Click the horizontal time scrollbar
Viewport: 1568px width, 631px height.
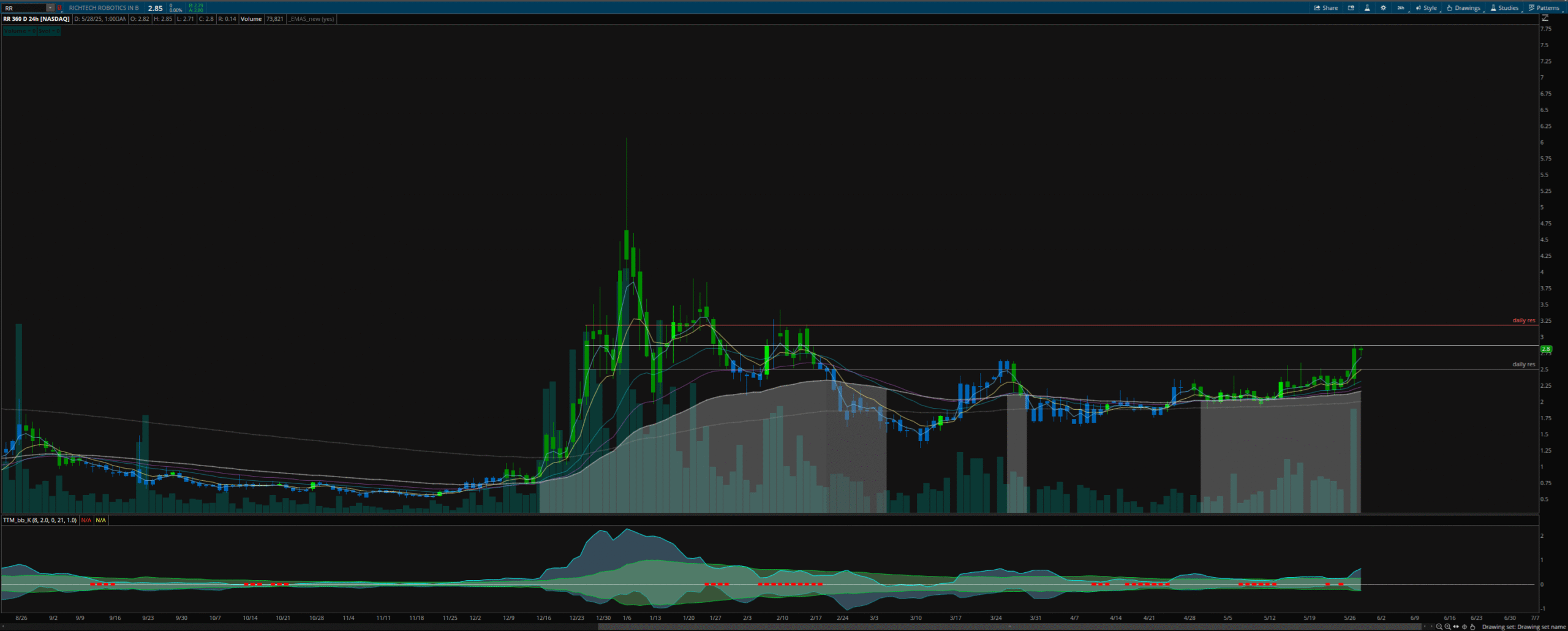1011,627
